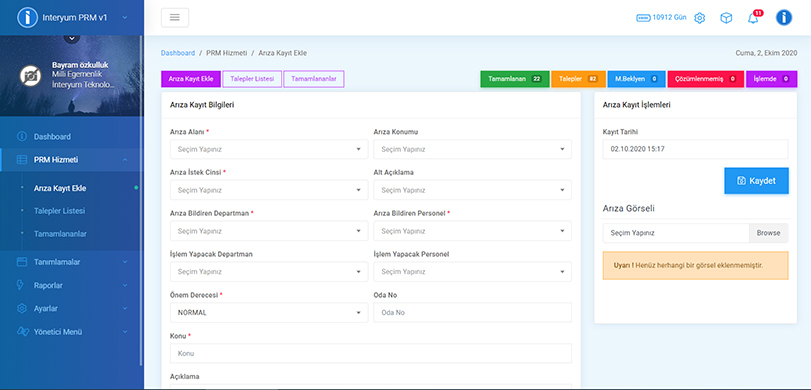Click the red Çözümlenmemiş button
This screenshot has height=390, width=811.
[705, 79]
